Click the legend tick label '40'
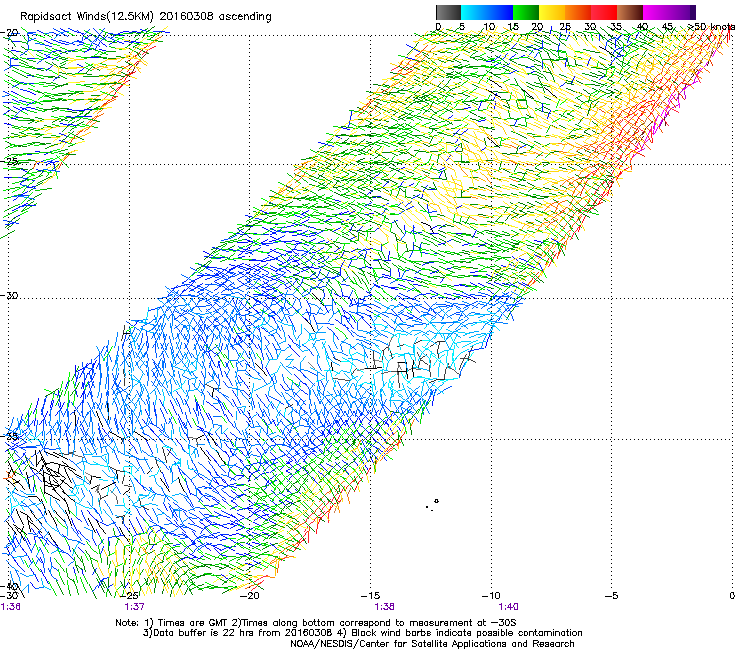Viewport: 740px width, 650px height. pyautogui.click(x=643, y=27)
